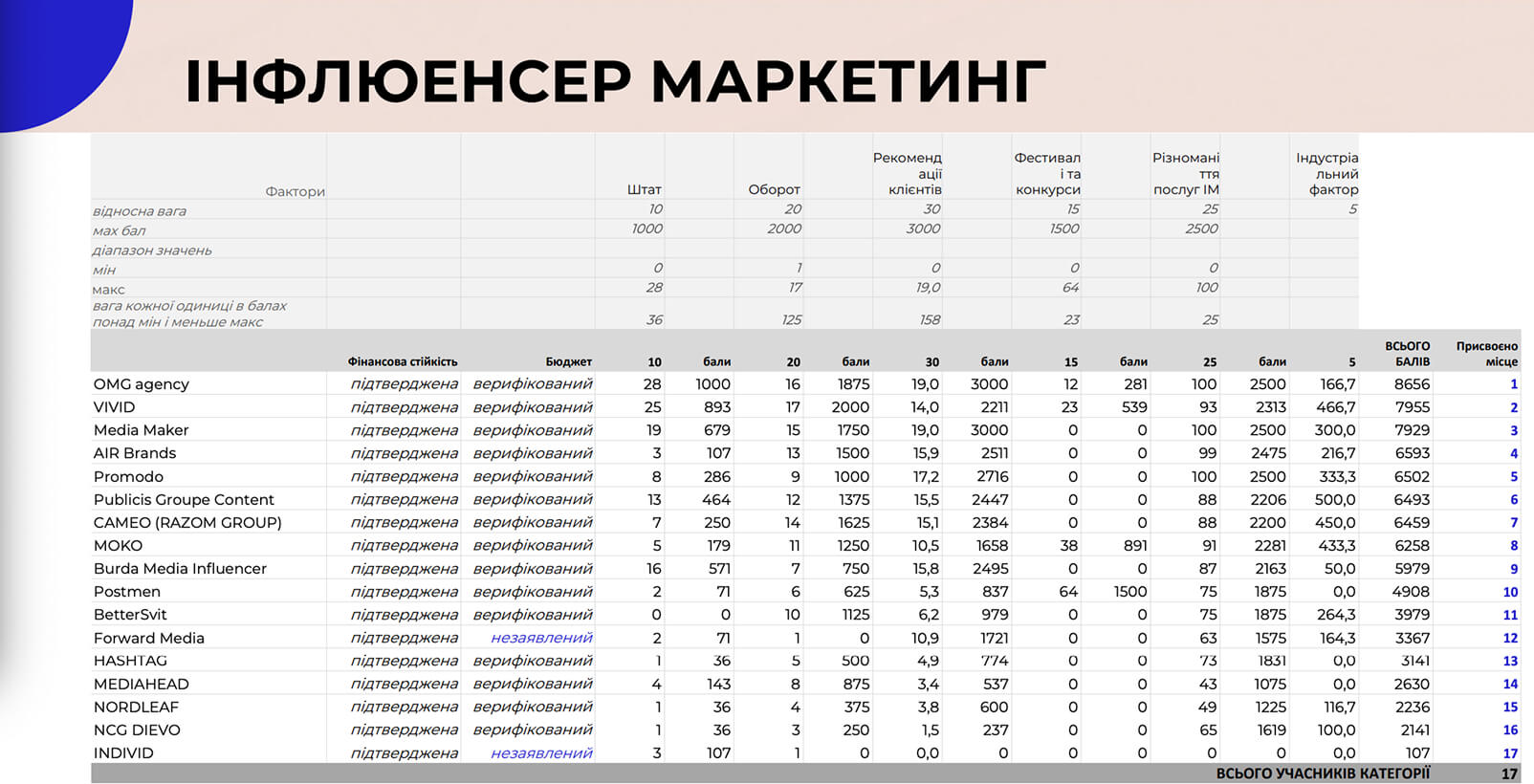Click total score 107 for INDIVID
The image size is (1534, 784).
tap(1418, 753)
